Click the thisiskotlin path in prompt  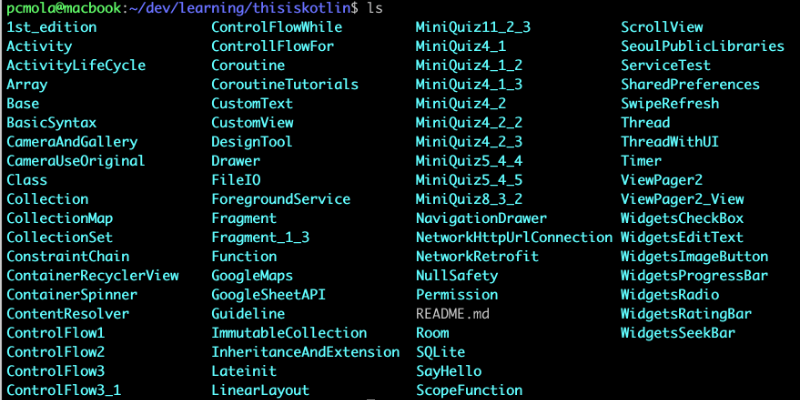tap(311, 9)
